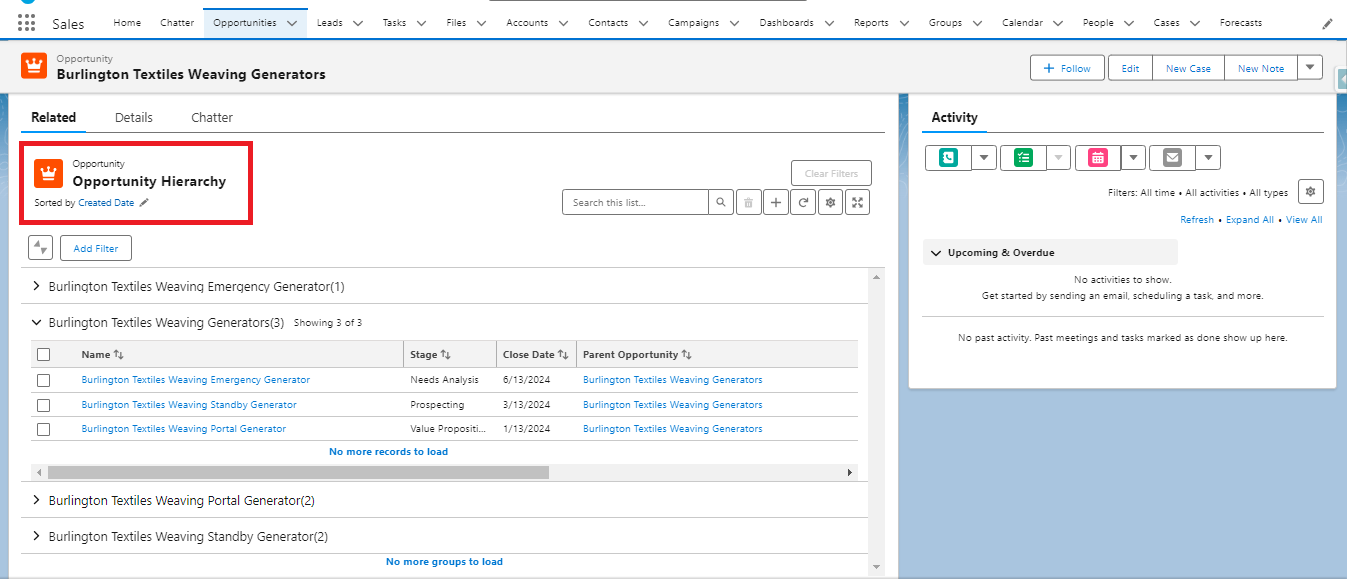Sort by Close Date column arrows icon
1347x579 pixels.
pos(563,355)
